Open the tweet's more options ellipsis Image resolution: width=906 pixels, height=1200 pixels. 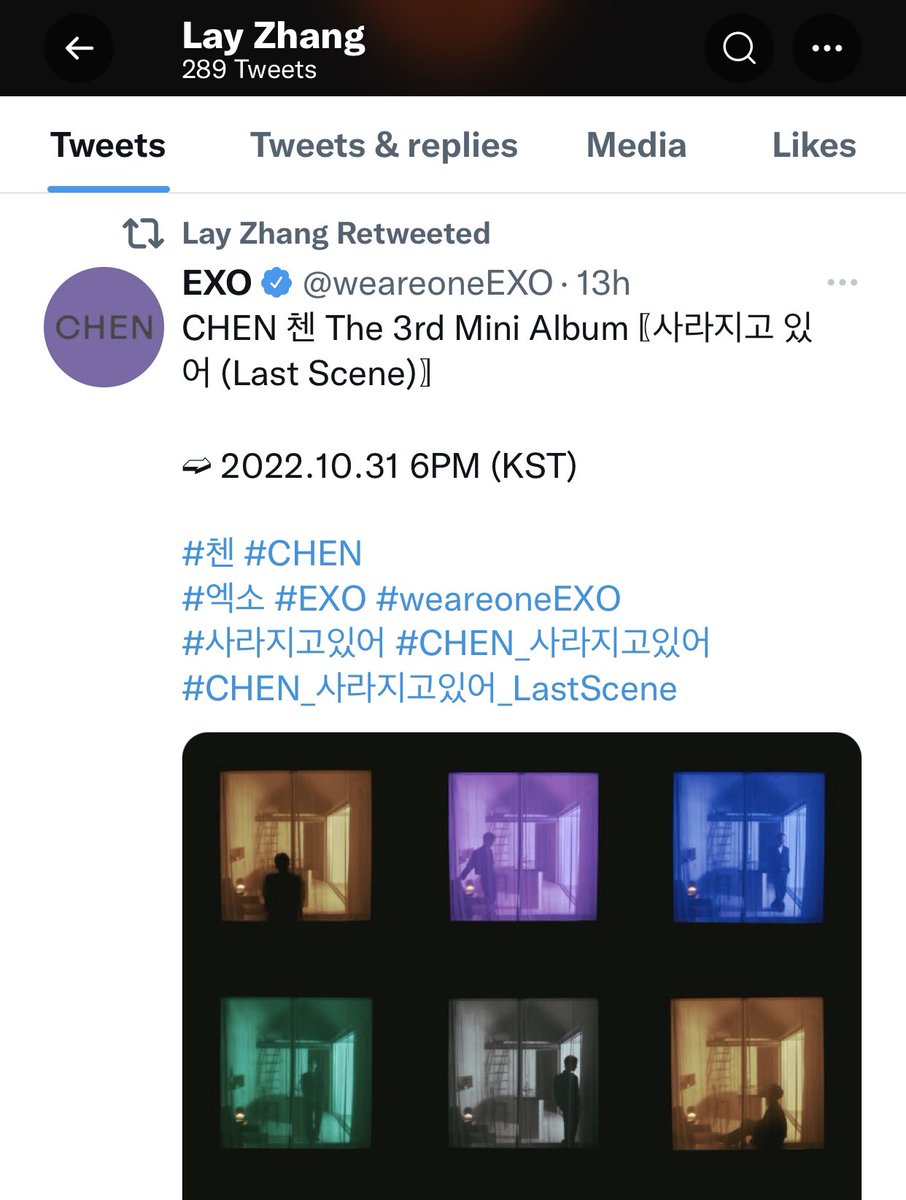842,283
